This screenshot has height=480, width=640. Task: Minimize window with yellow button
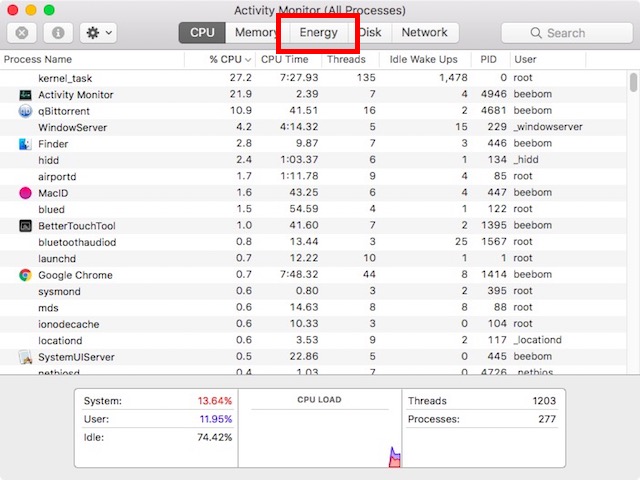coord(31,10)
